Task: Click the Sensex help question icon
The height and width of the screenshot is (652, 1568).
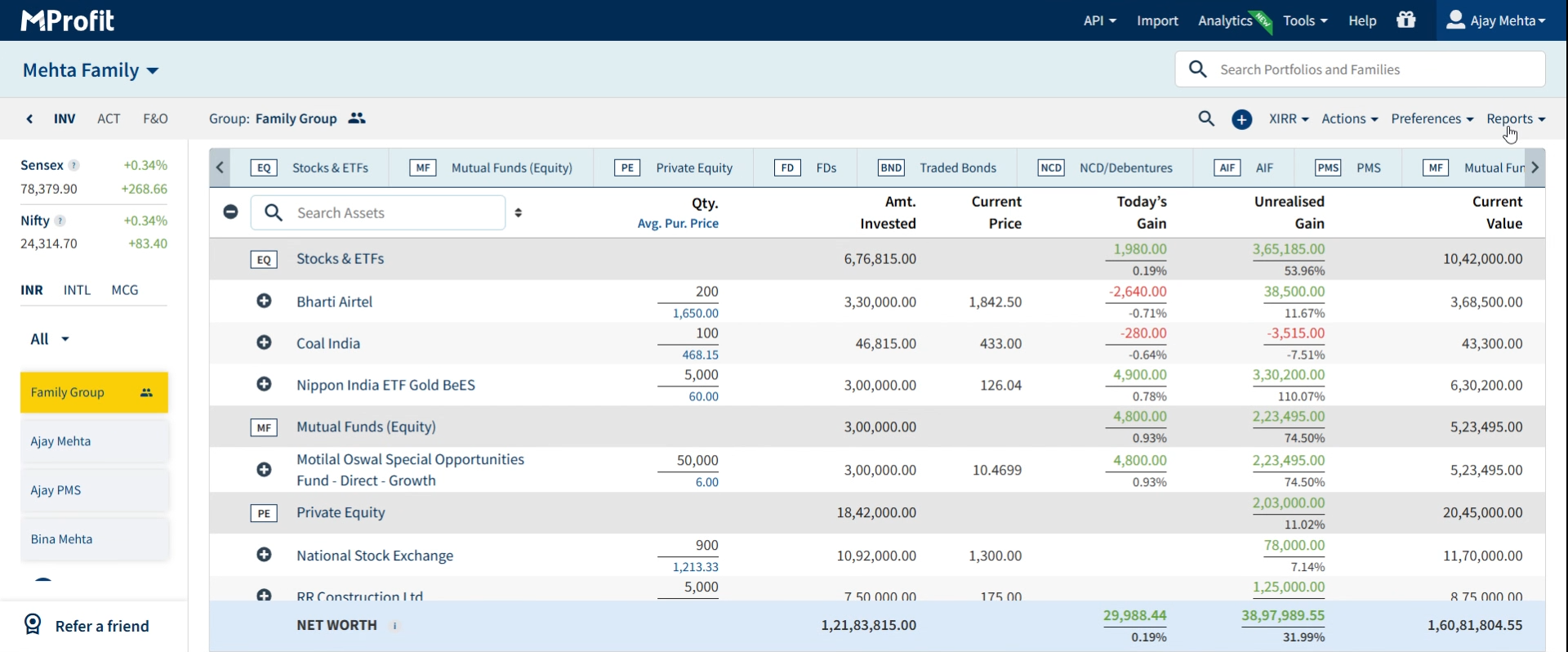Action: [74, 165]
